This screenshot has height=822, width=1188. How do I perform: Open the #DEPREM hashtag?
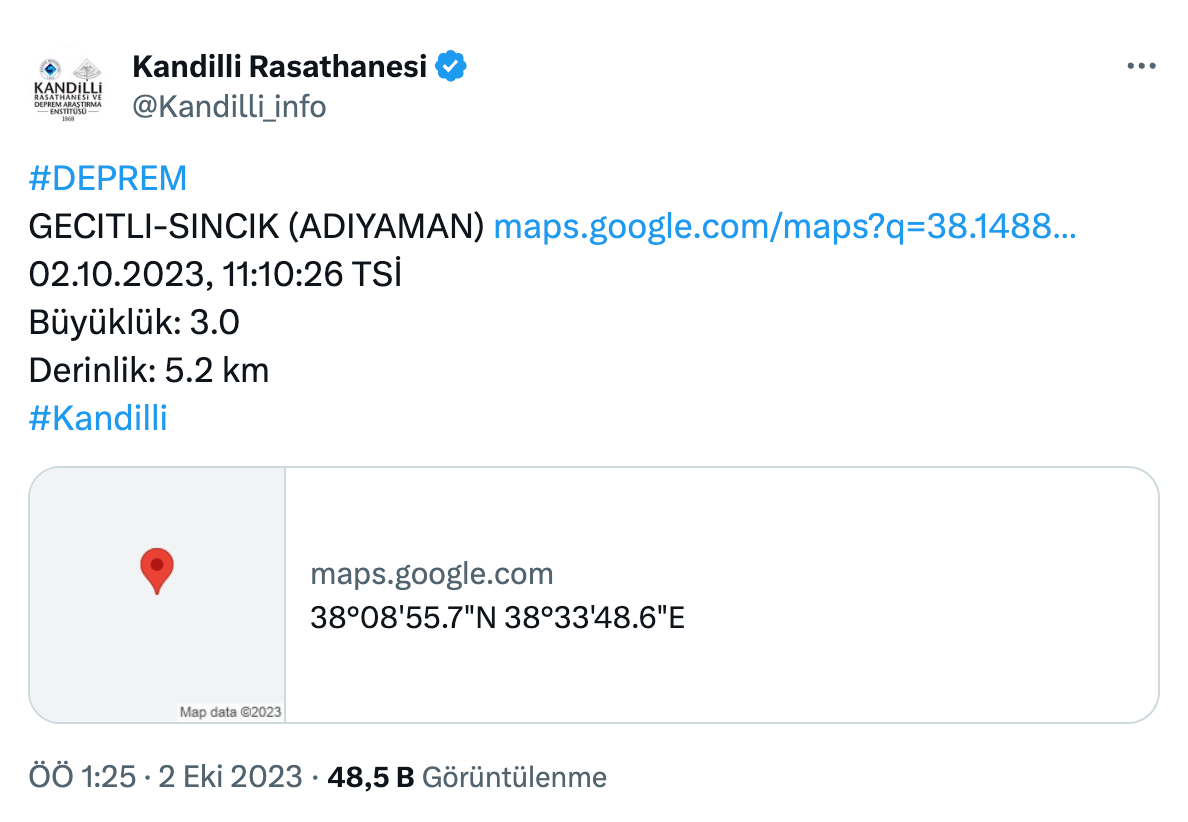[x=108, y=178]
